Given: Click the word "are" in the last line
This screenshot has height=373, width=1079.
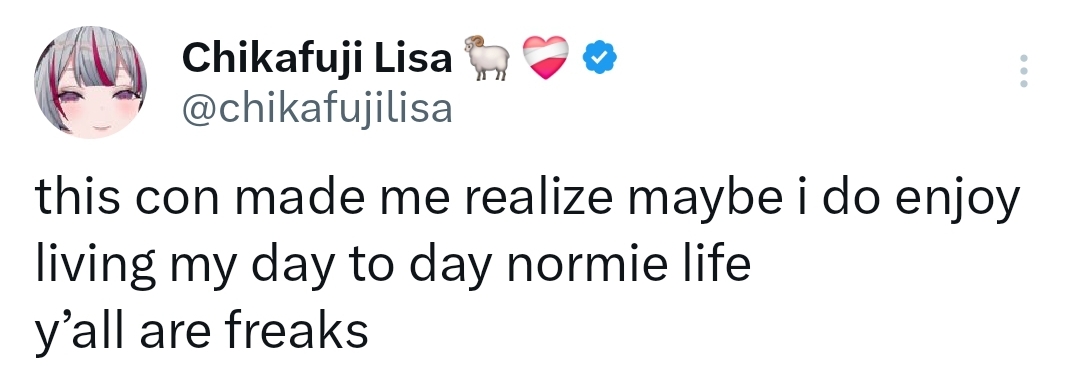Looking at the screenshot, I should coord(175,334).
